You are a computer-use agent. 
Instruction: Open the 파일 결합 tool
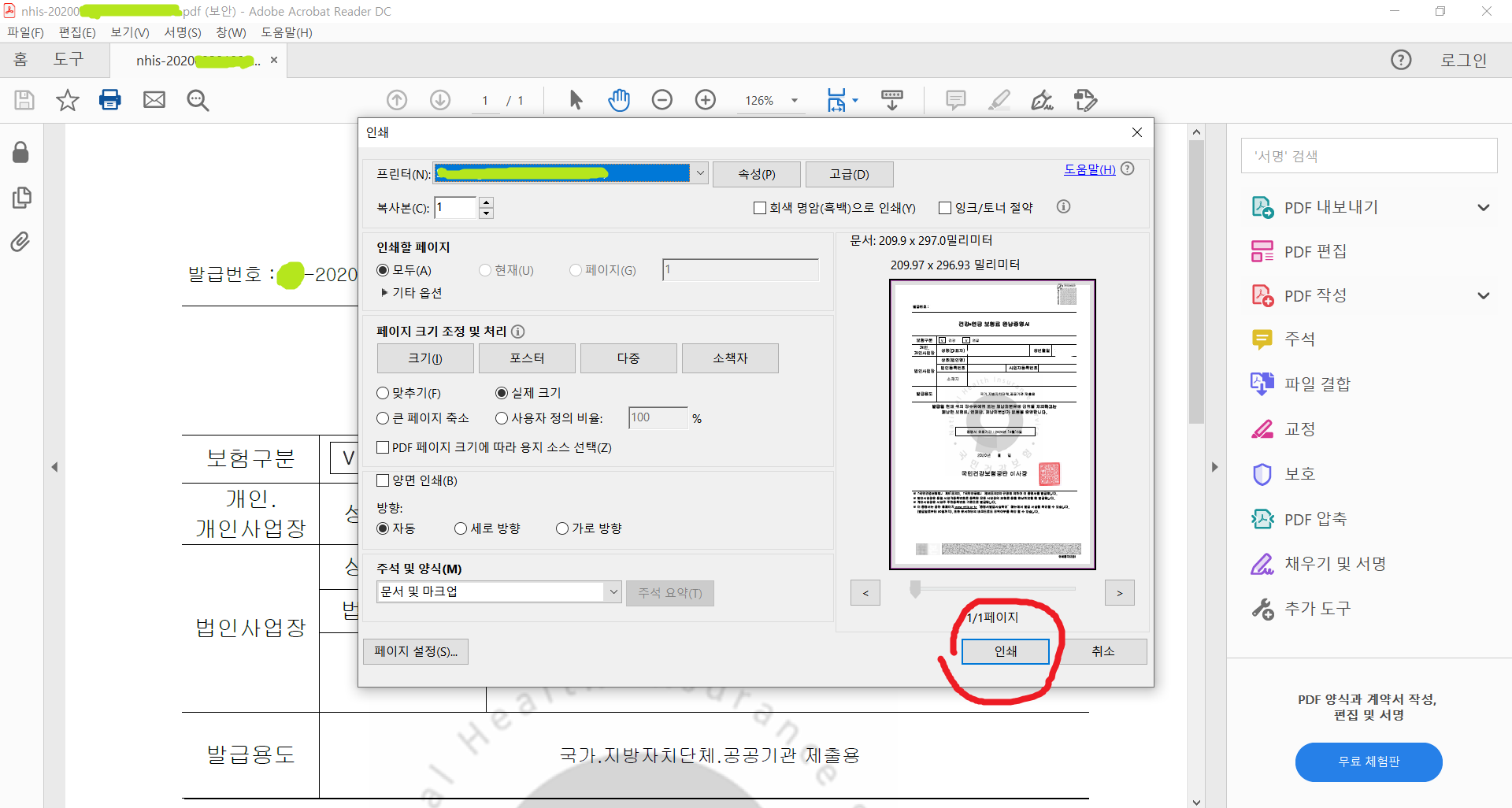[1301, 384]
